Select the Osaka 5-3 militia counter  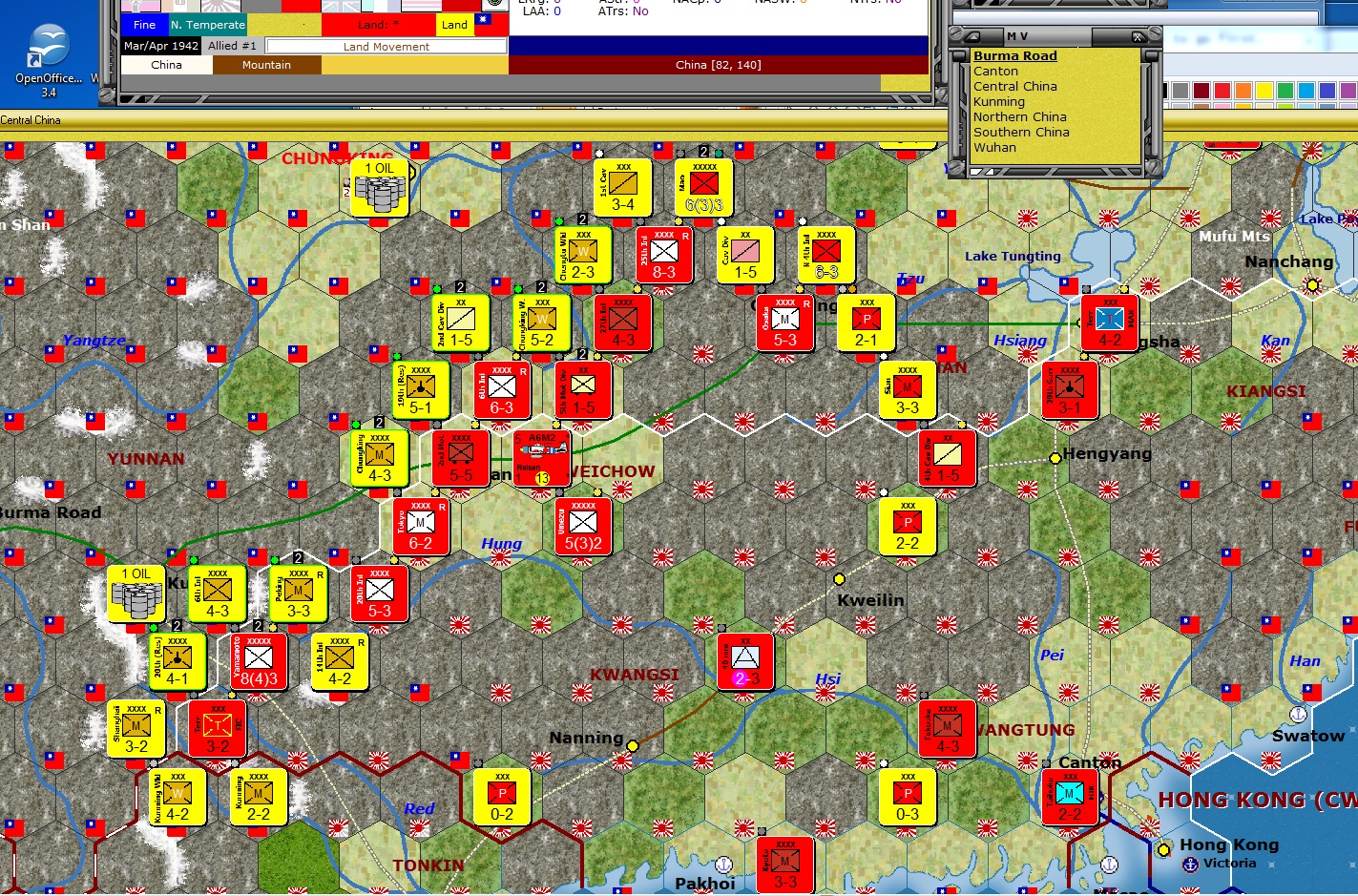tap(785, 323)
